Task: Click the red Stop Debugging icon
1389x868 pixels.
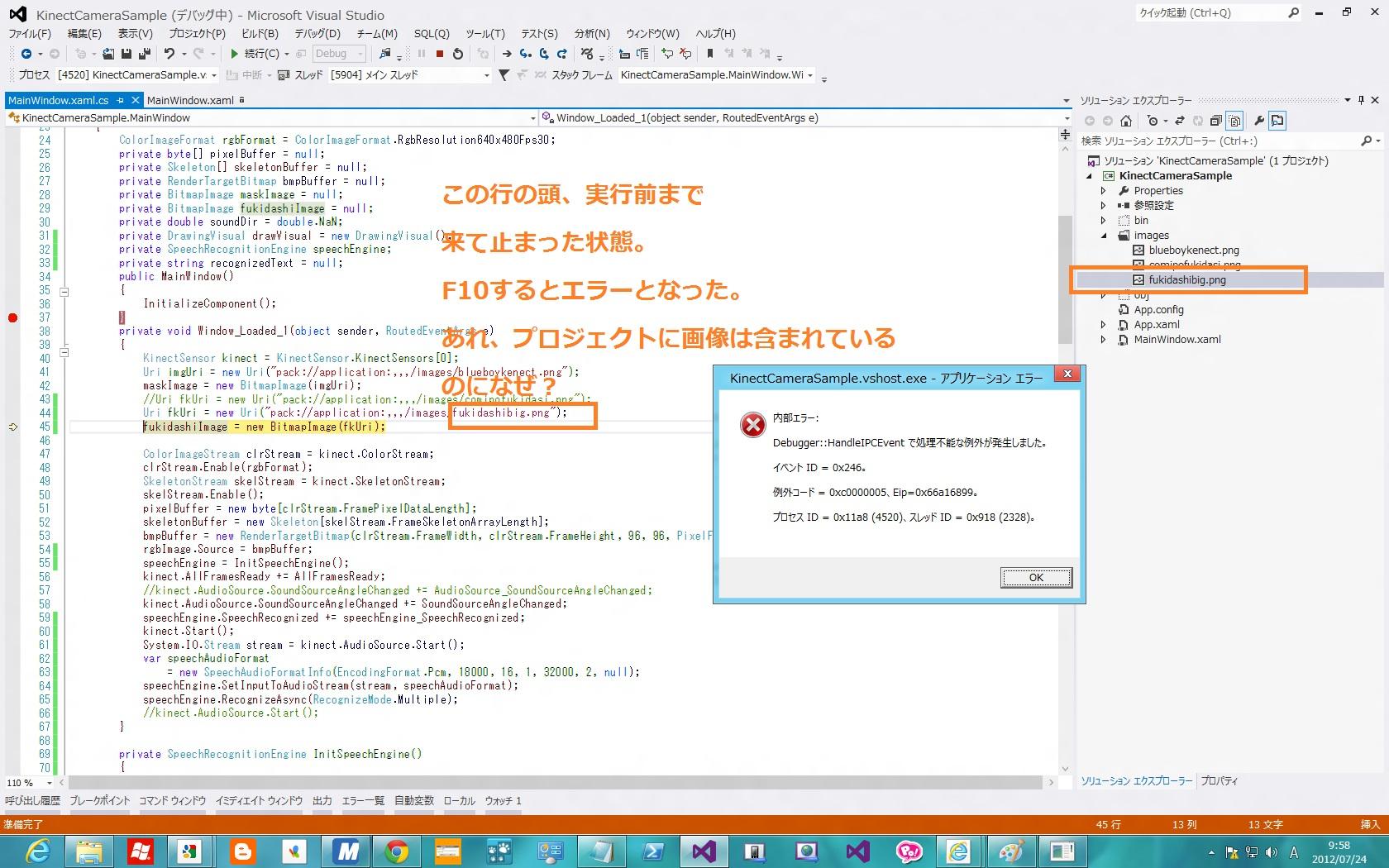Action: point(440,54)
